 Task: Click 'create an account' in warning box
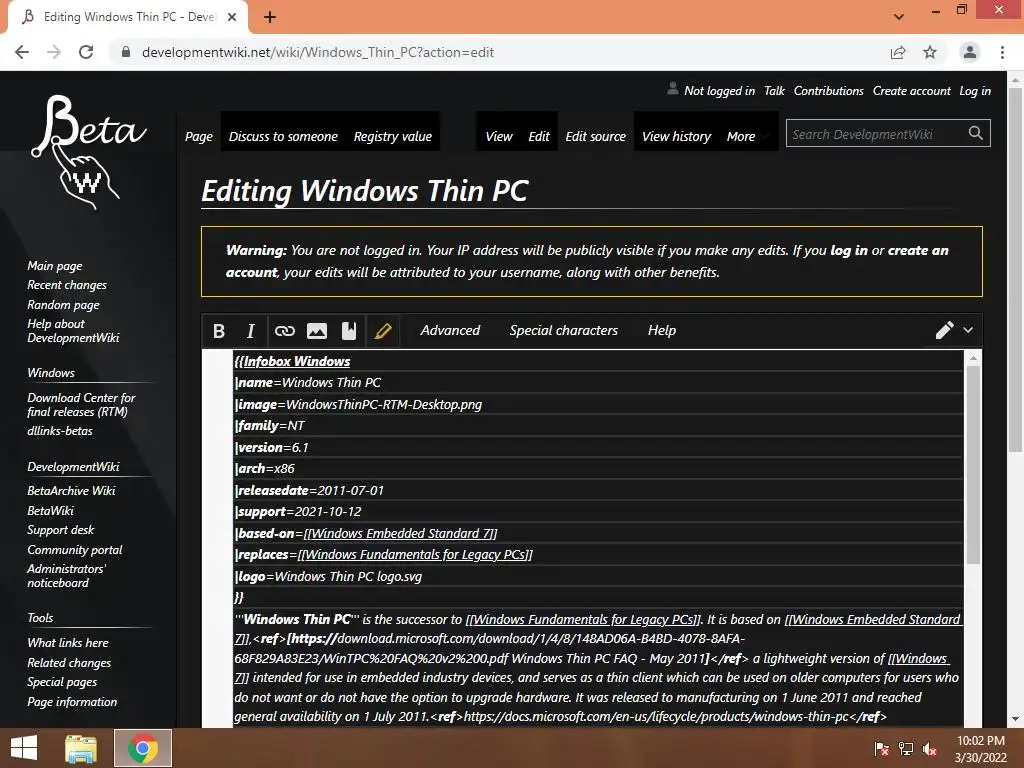pos(918,250)
